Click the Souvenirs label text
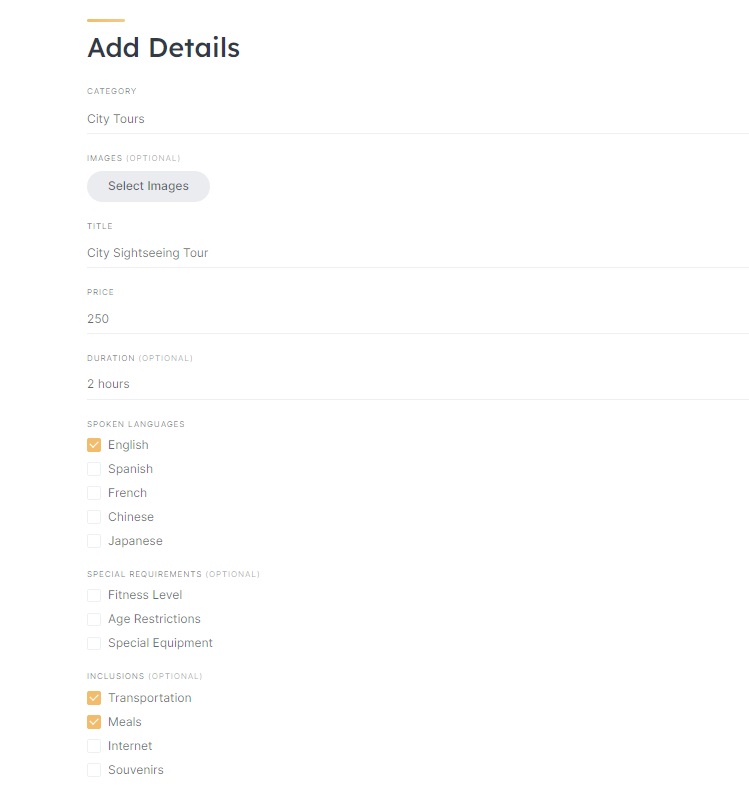 click(135, 770)
